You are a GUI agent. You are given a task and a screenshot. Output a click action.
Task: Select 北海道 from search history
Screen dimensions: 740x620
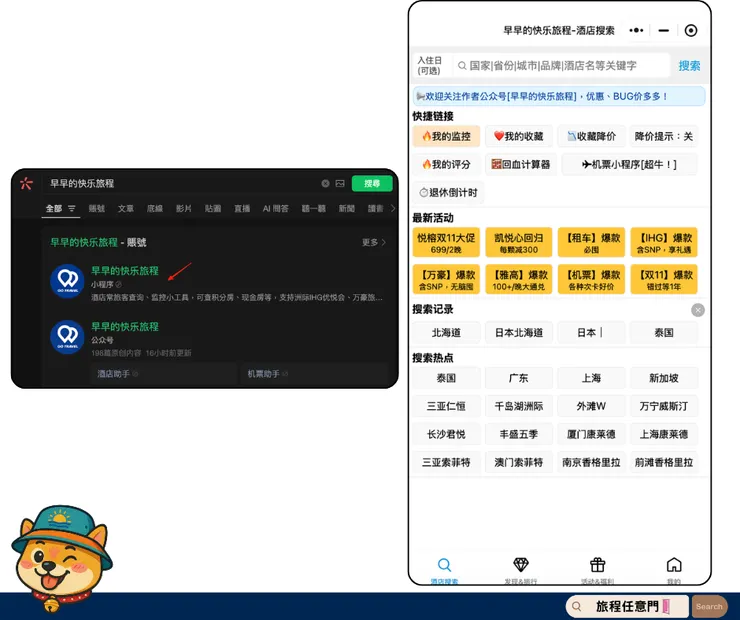[x=446, y=333]
